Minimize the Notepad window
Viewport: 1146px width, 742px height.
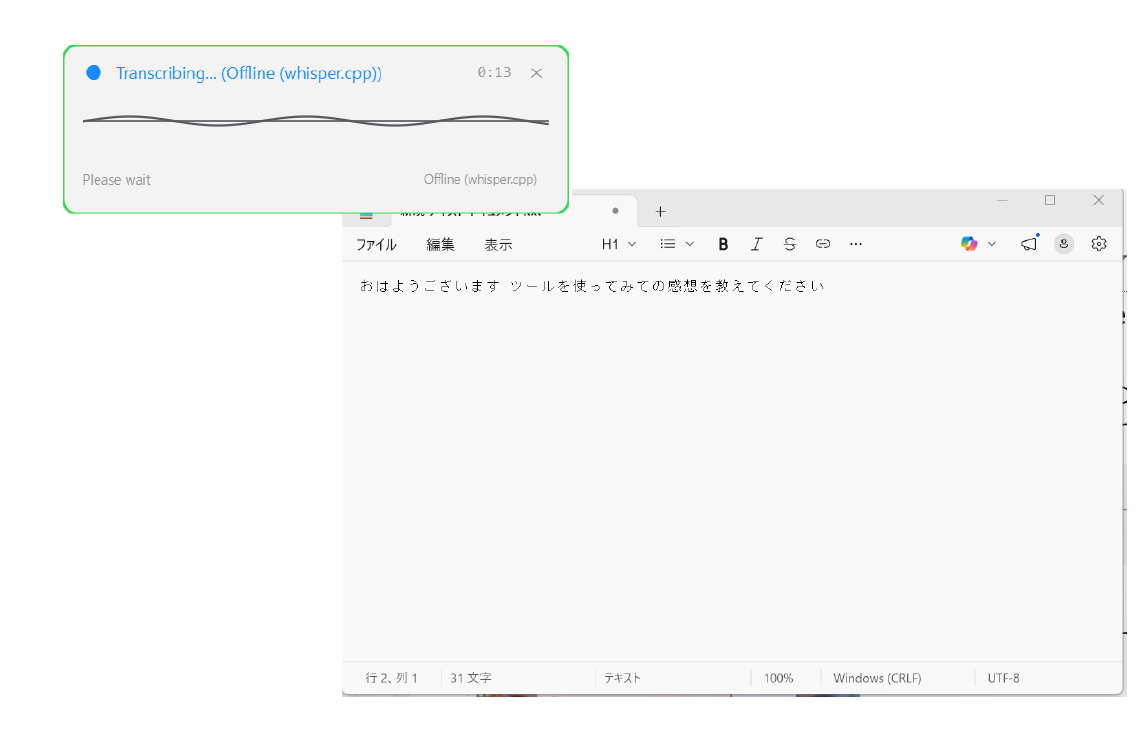coord(1002,200)
